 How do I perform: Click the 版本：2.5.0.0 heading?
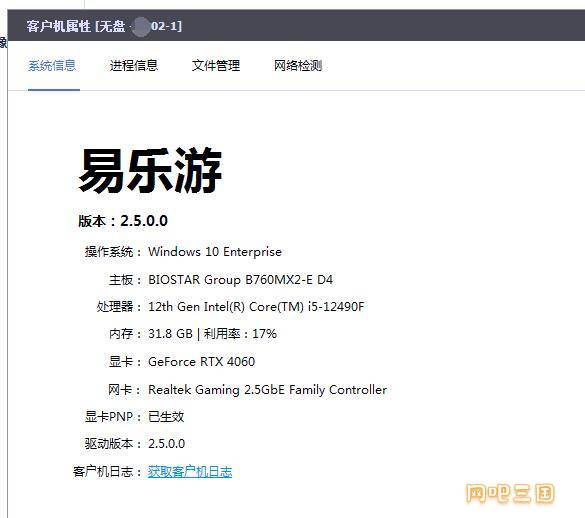pyautogui.click(x=123, y=221)
